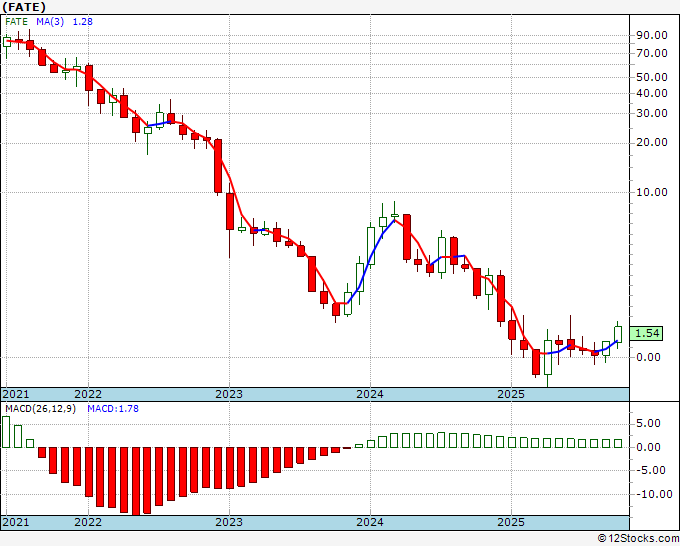Click the latest green candlestick near 1.54

point(618,334)
